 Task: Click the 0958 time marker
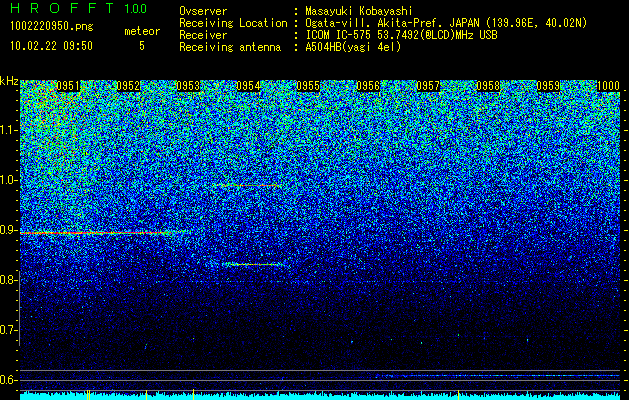pos(488,86)
